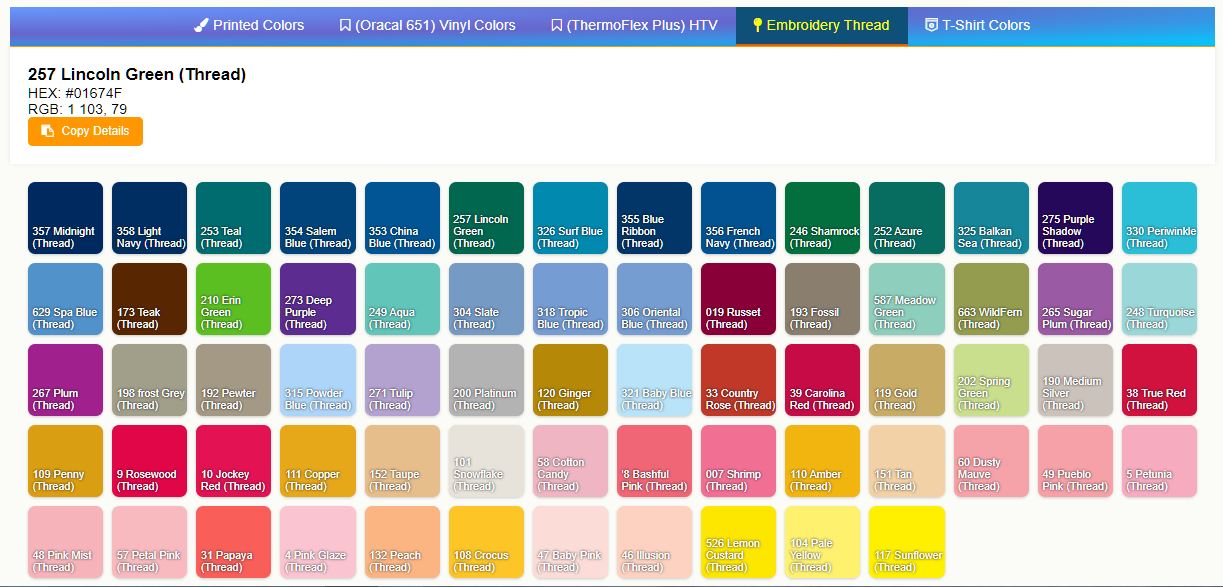Click the 019 Russet thread swatch

[738, 298]
